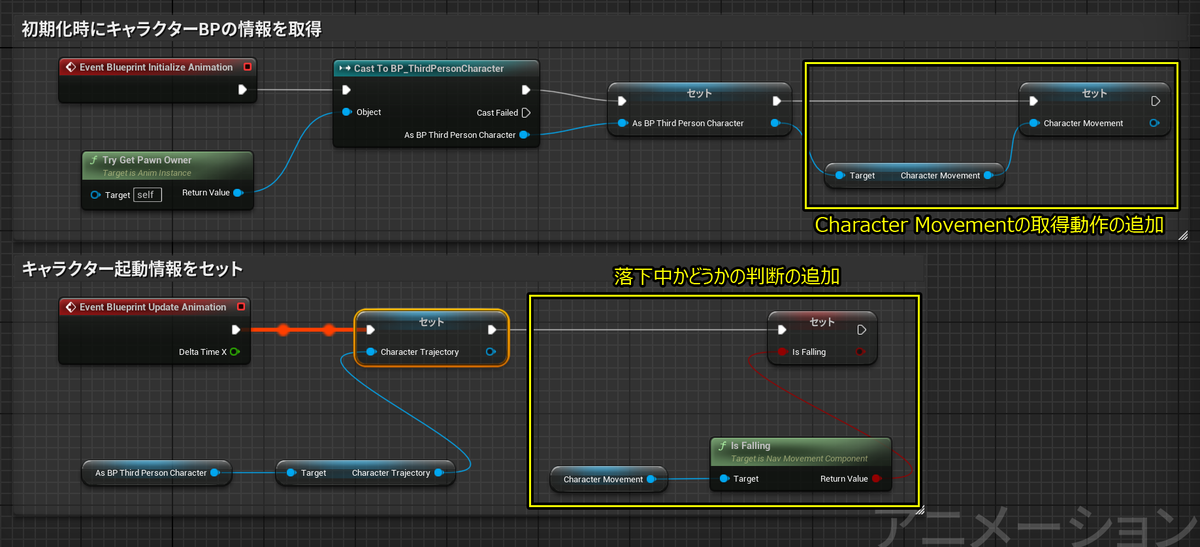The width and height of the screenshot is (1200, 547).
Task: Click Character Movement input pin on Set node
Action: click(x=1033, y=123)
